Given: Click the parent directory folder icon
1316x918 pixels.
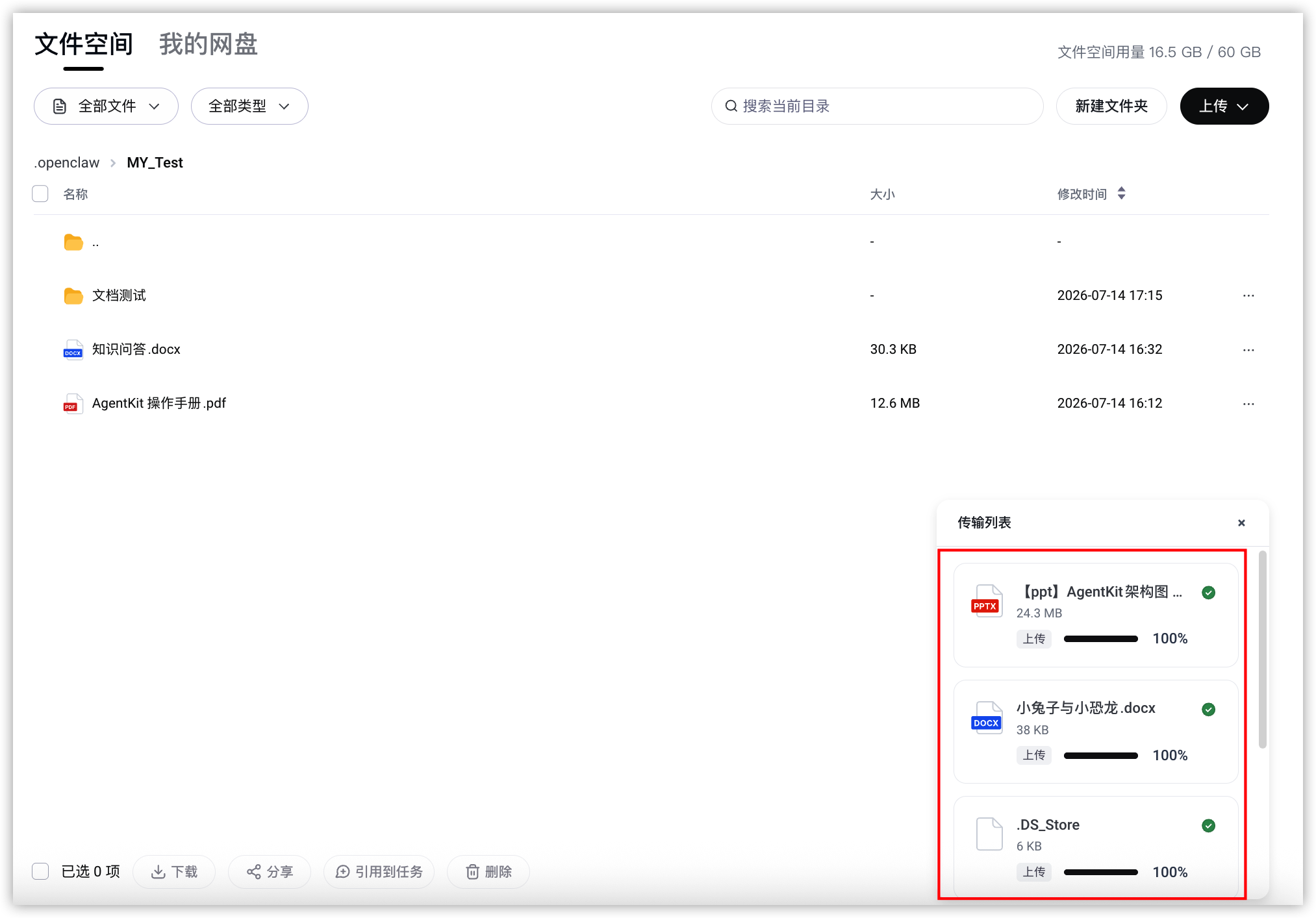Looking at the screenshot, I should (x=73, y=242).
